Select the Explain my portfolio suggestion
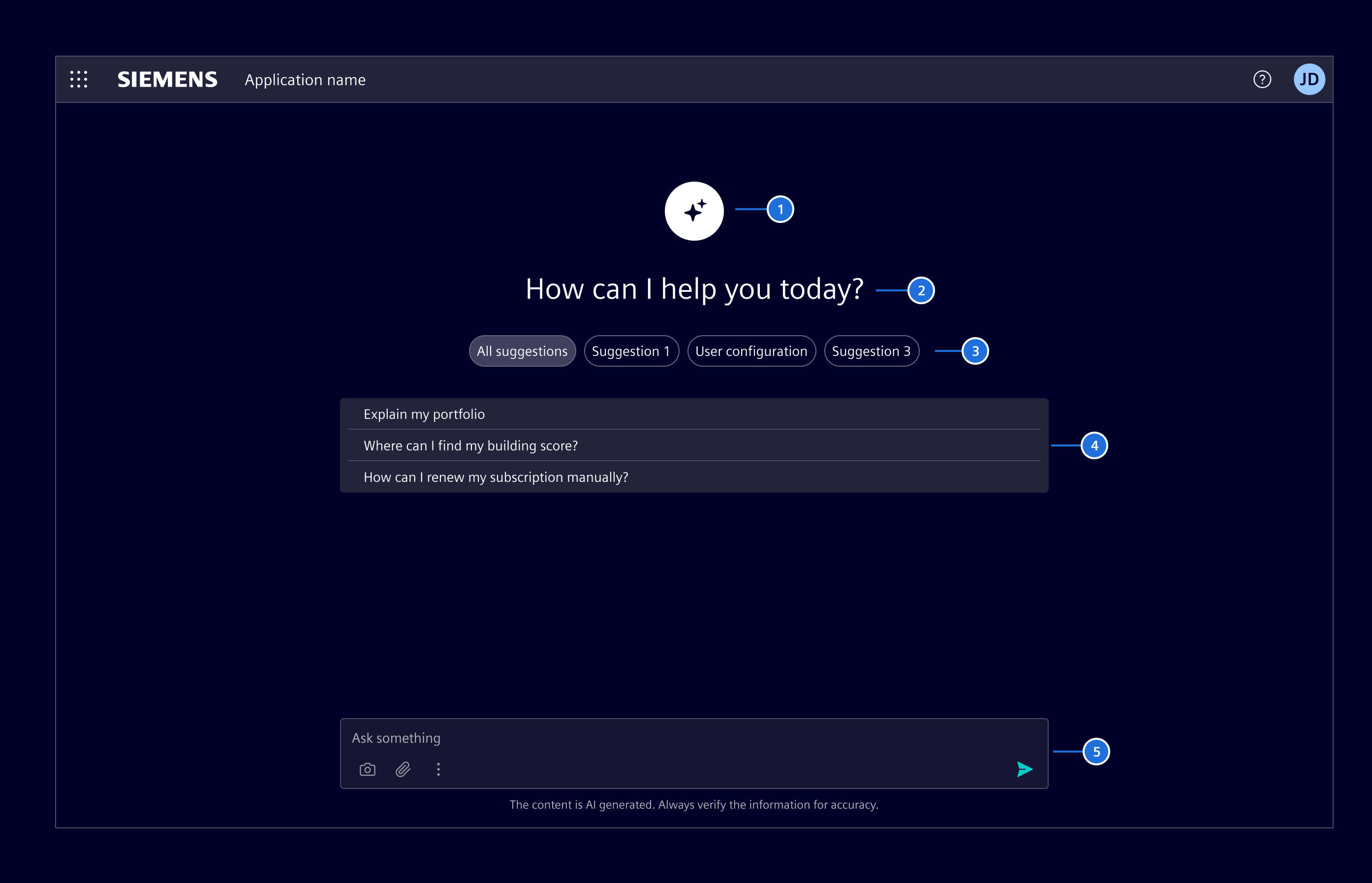Screen dimensions: 1372x883 424,413
